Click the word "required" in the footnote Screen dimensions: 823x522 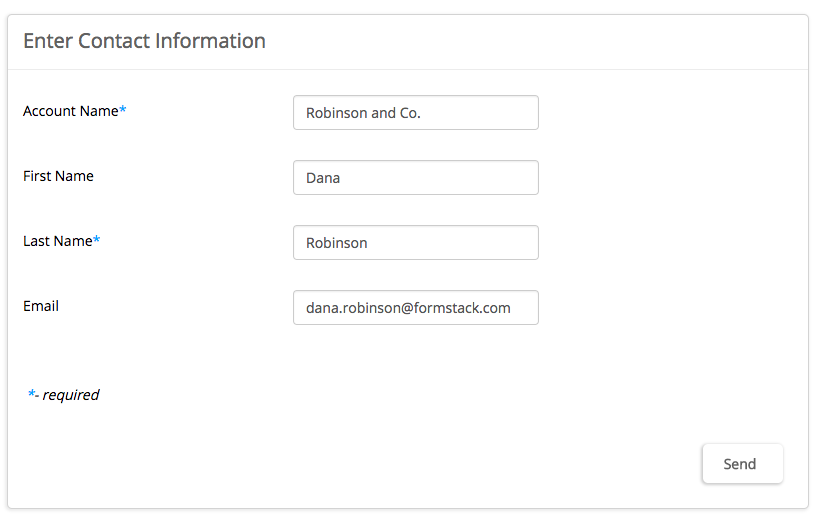tap(71, 395)
